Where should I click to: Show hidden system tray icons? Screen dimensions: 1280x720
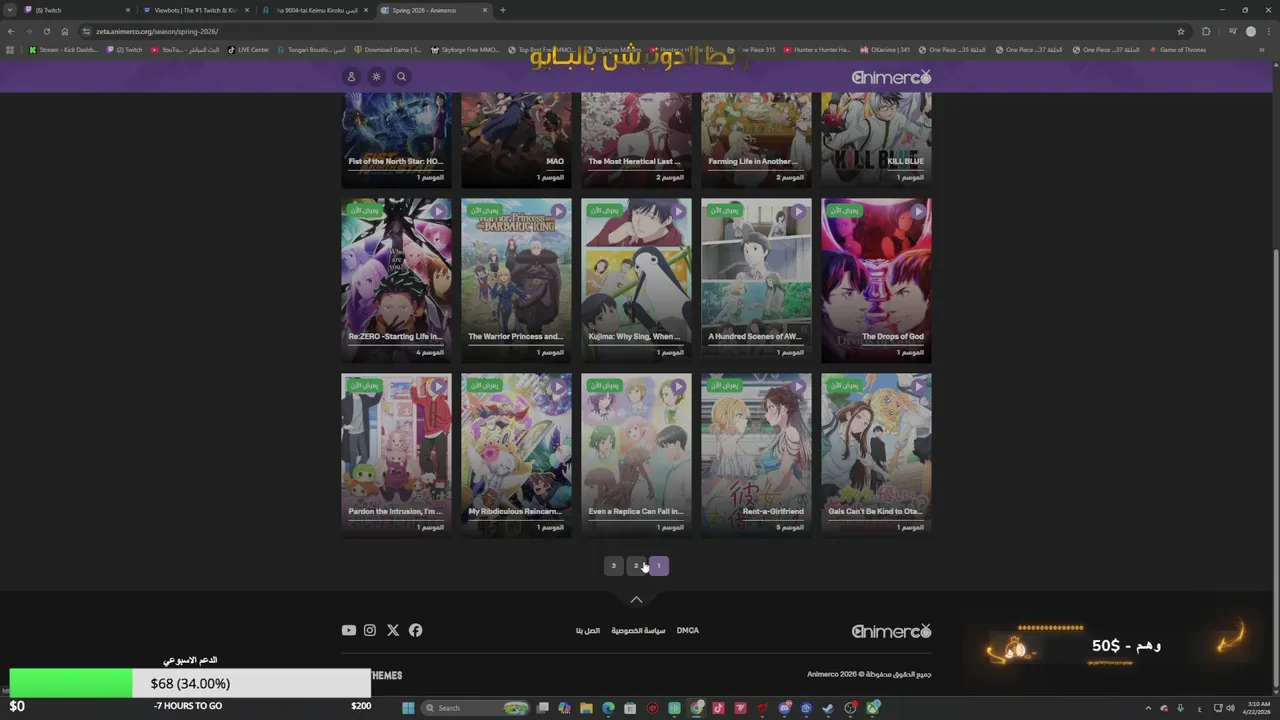1148,708
